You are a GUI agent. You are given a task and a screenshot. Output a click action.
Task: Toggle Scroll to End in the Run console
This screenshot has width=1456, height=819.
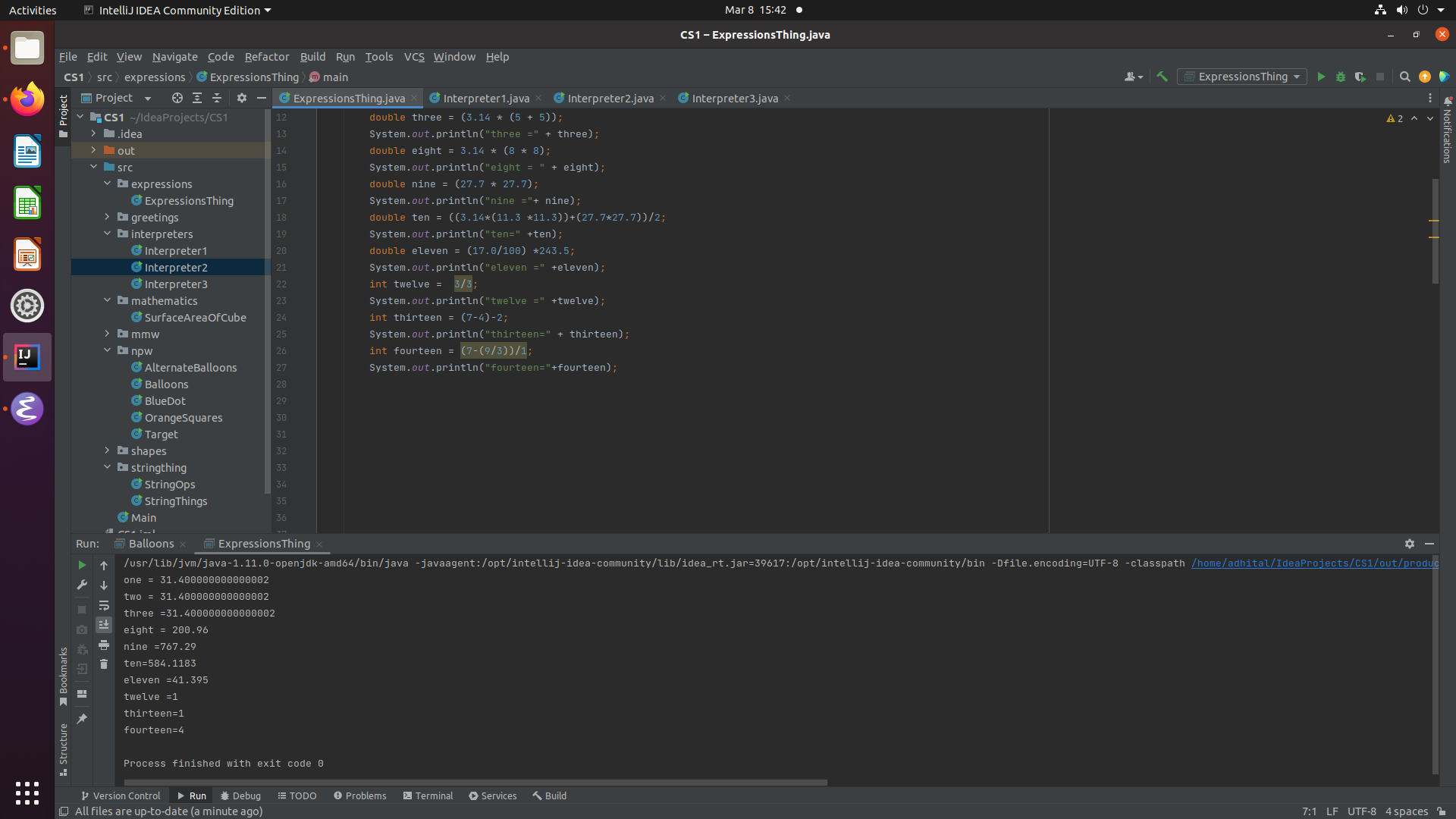pos(104,625)
